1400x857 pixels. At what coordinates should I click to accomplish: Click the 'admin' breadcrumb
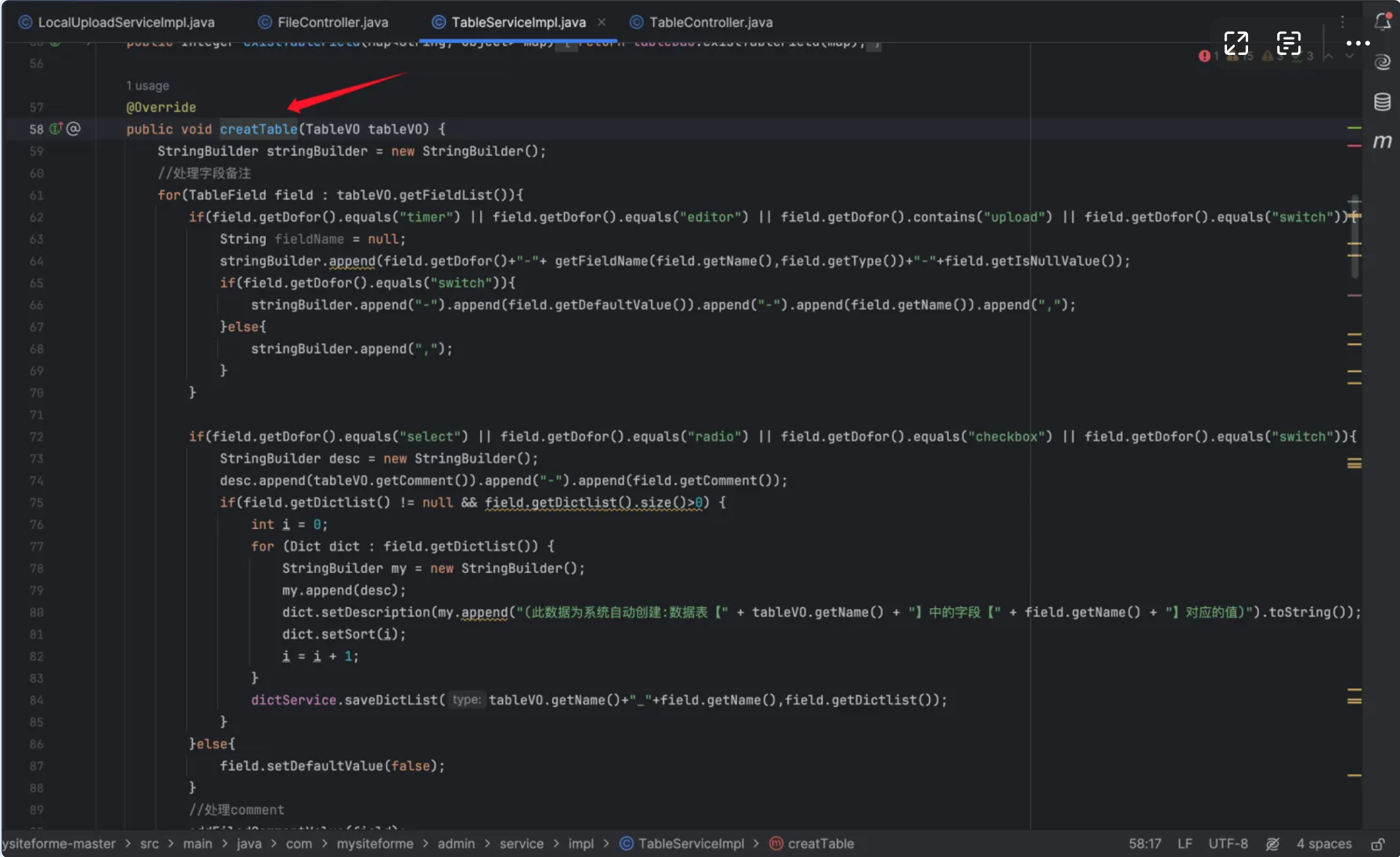coord(456,843)
